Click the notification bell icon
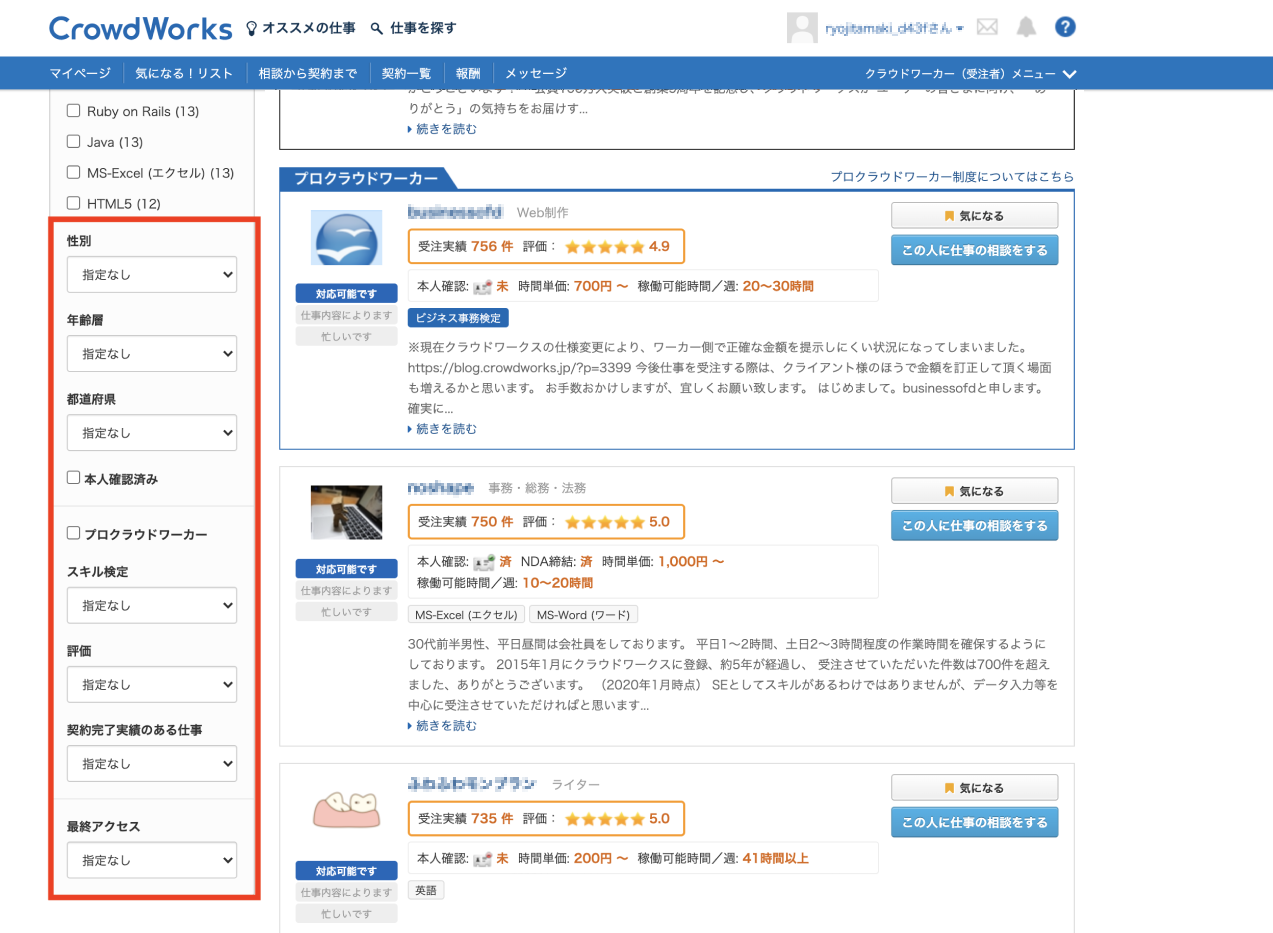This screenshot has height=933, width=1273. (1026, 27)
